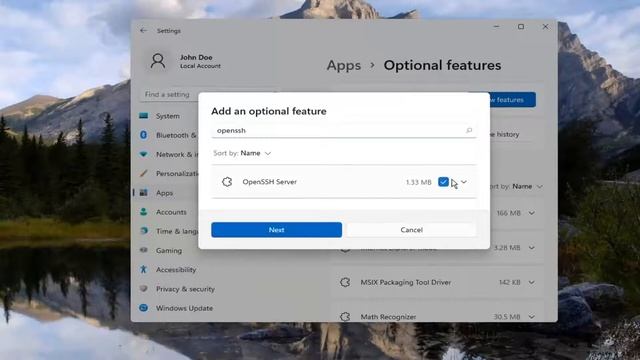Click the Accessibility figure icon
This screenshot has width=640, height=360.
click(144, 269)
